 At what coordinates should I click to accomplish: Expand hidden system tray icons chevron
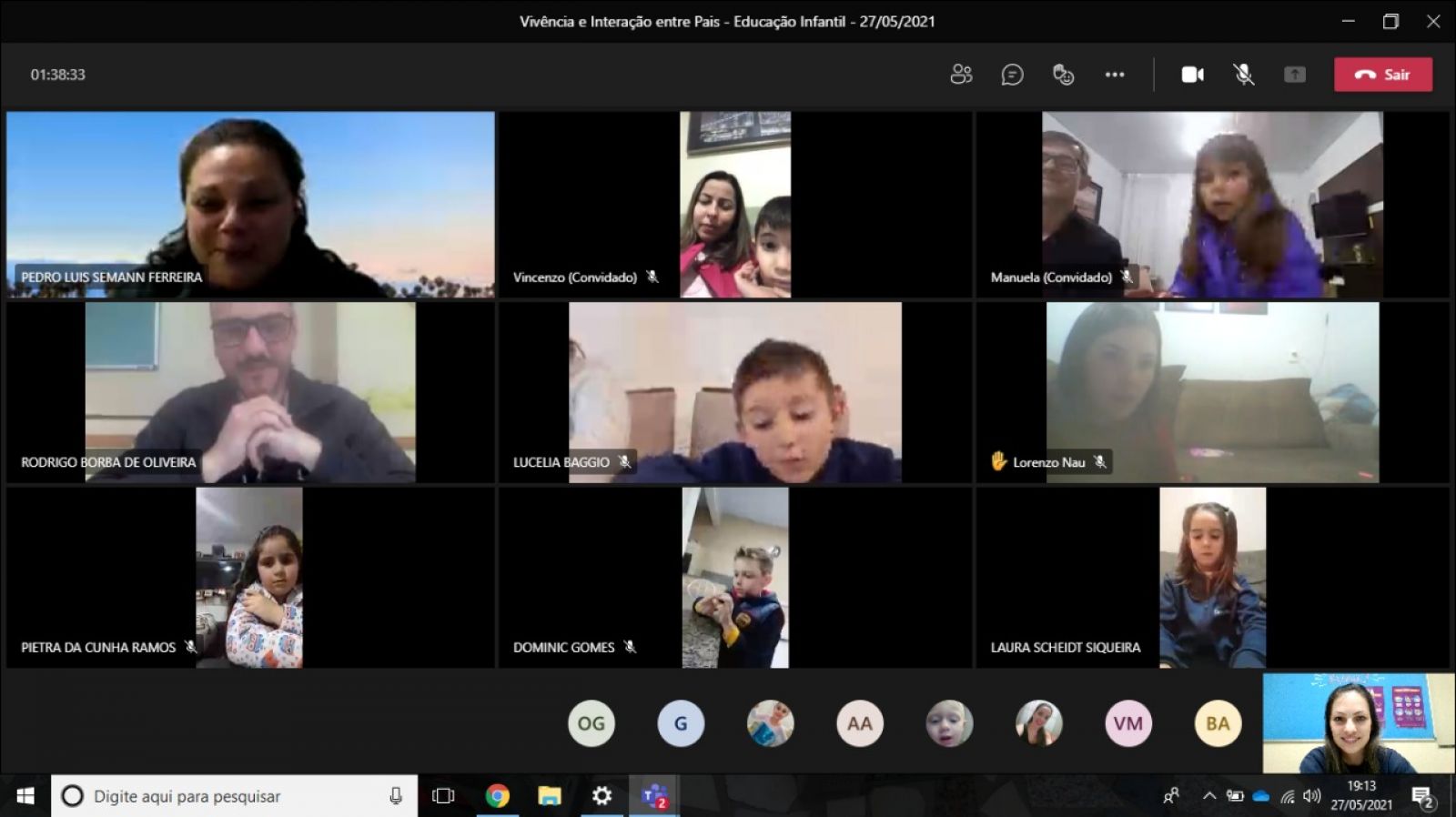(x=1209, y=796)
